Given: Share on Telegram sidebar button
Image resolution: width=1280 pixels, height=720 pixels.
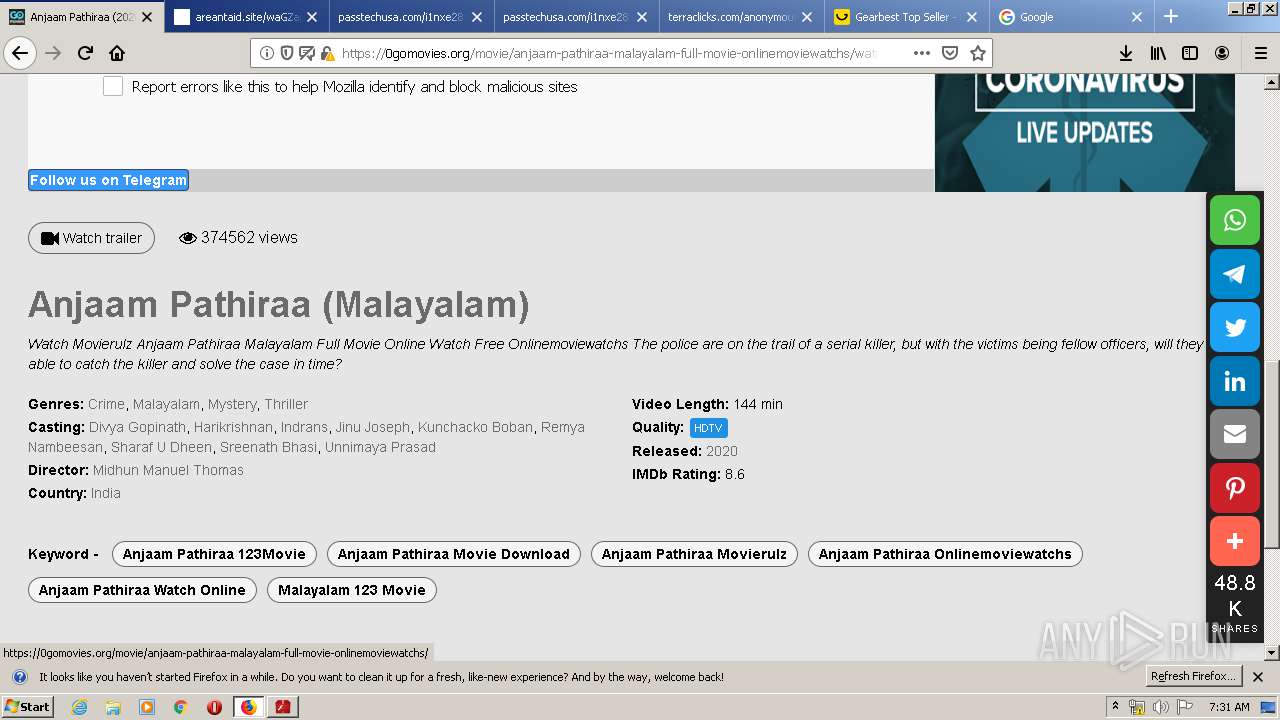Looking at the screenshot, I should pyautogui.click(x=1235, y=274).
